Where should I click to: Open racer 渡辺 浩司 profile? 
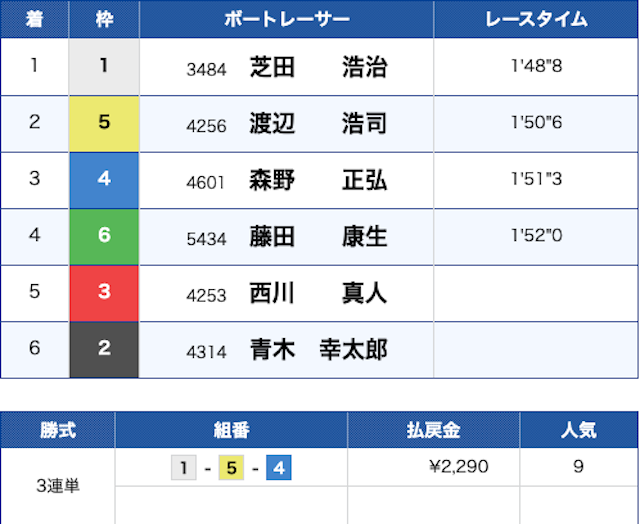(317, 124)
